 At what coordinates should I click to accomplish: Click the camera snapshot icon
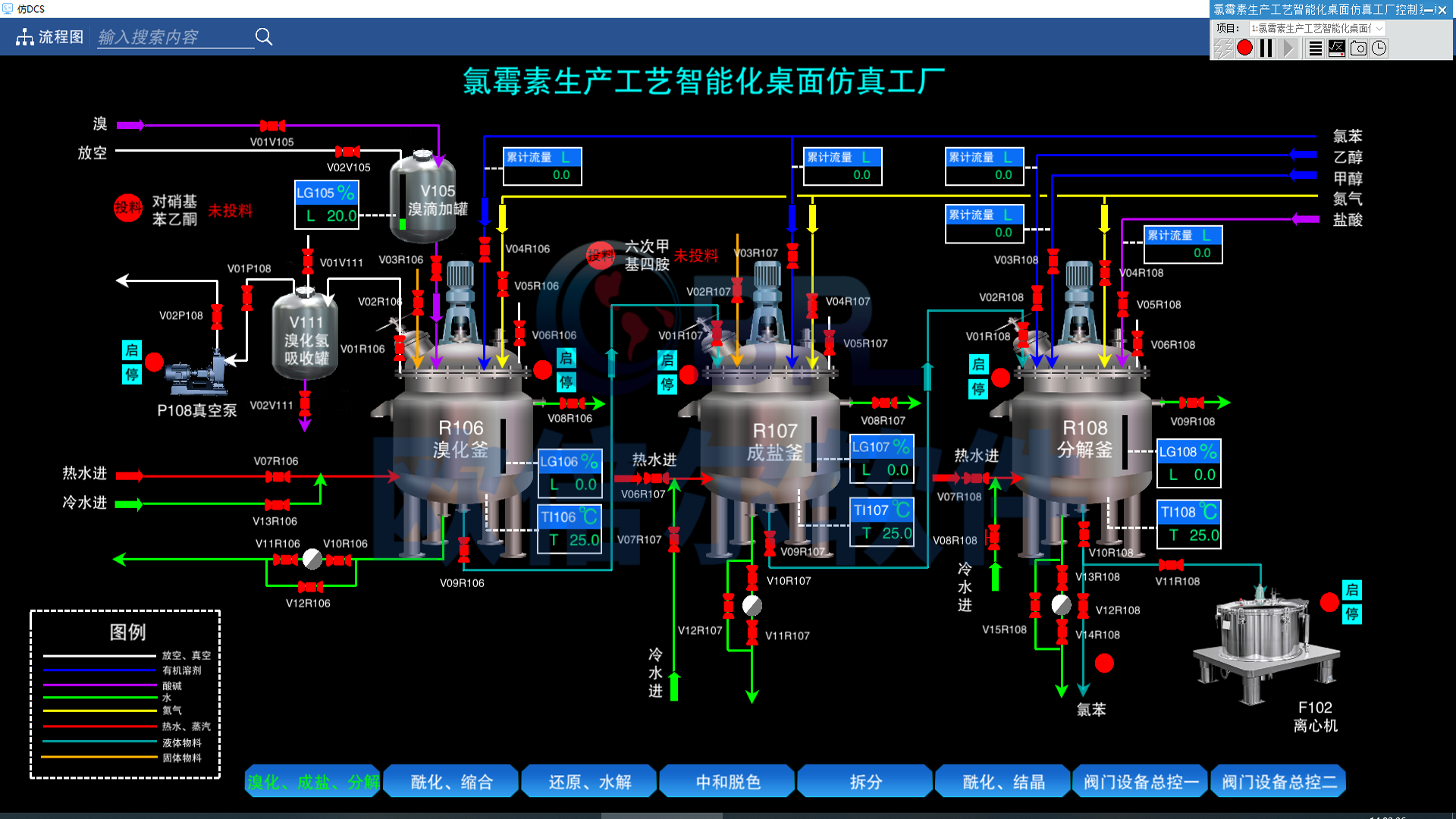tap(1358, 48)
